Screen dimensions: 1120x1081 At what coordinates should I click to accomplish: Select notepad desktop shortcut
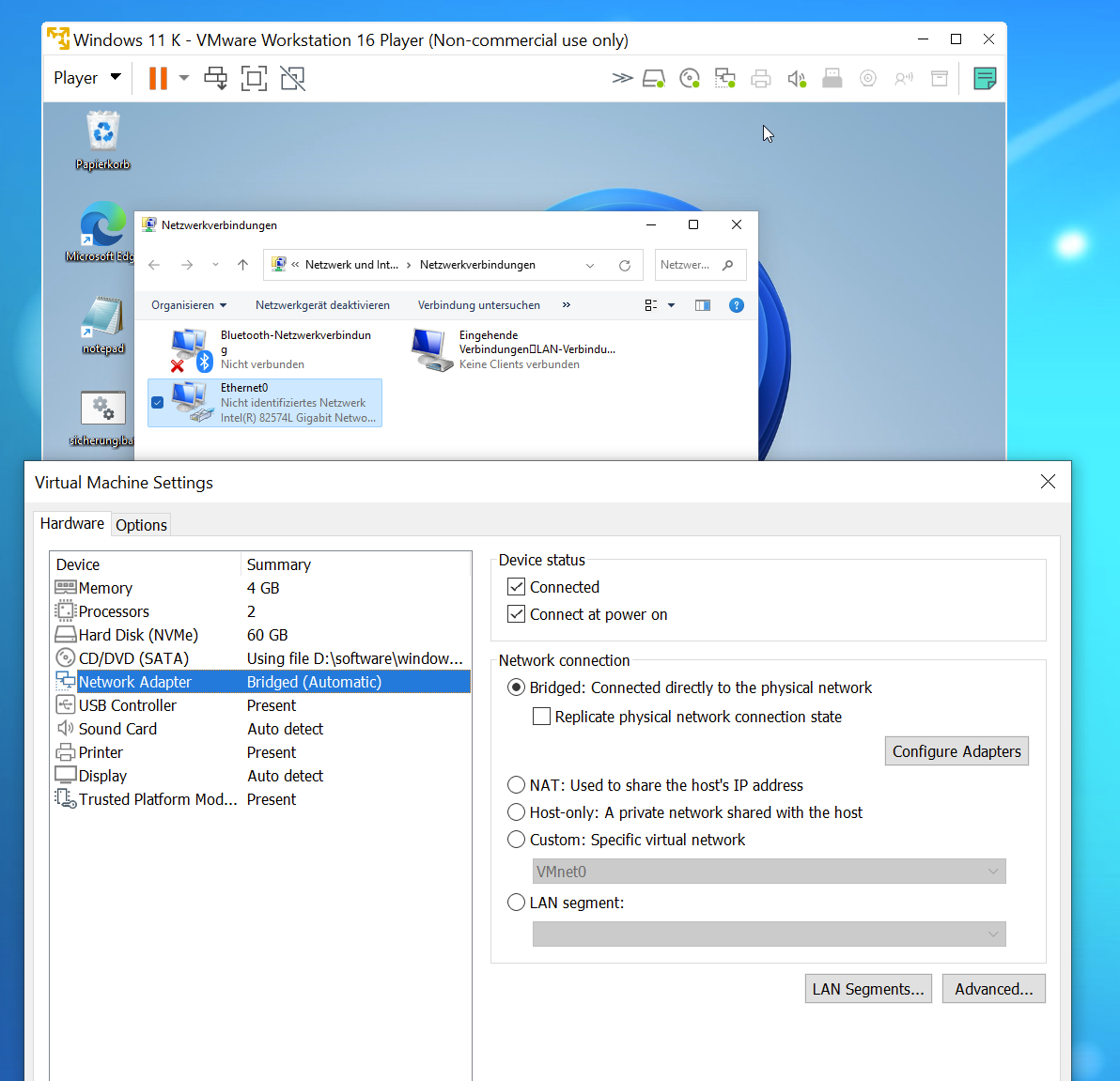[102, 326]
